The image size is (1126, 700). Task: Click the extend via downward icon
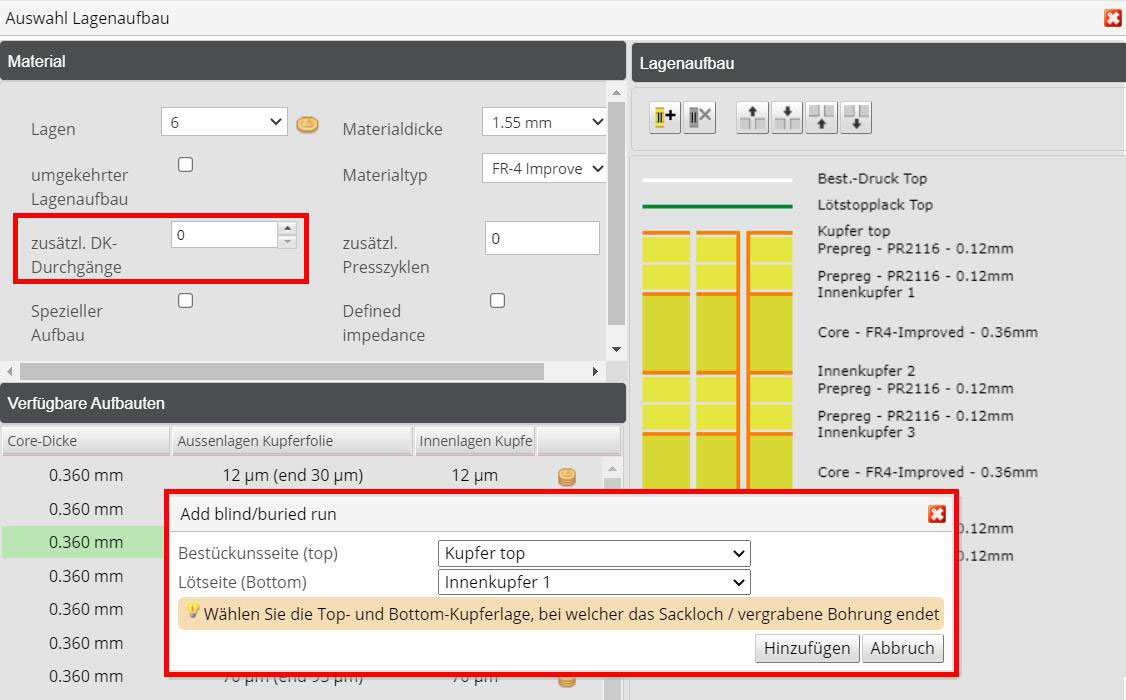pos(856,117)
